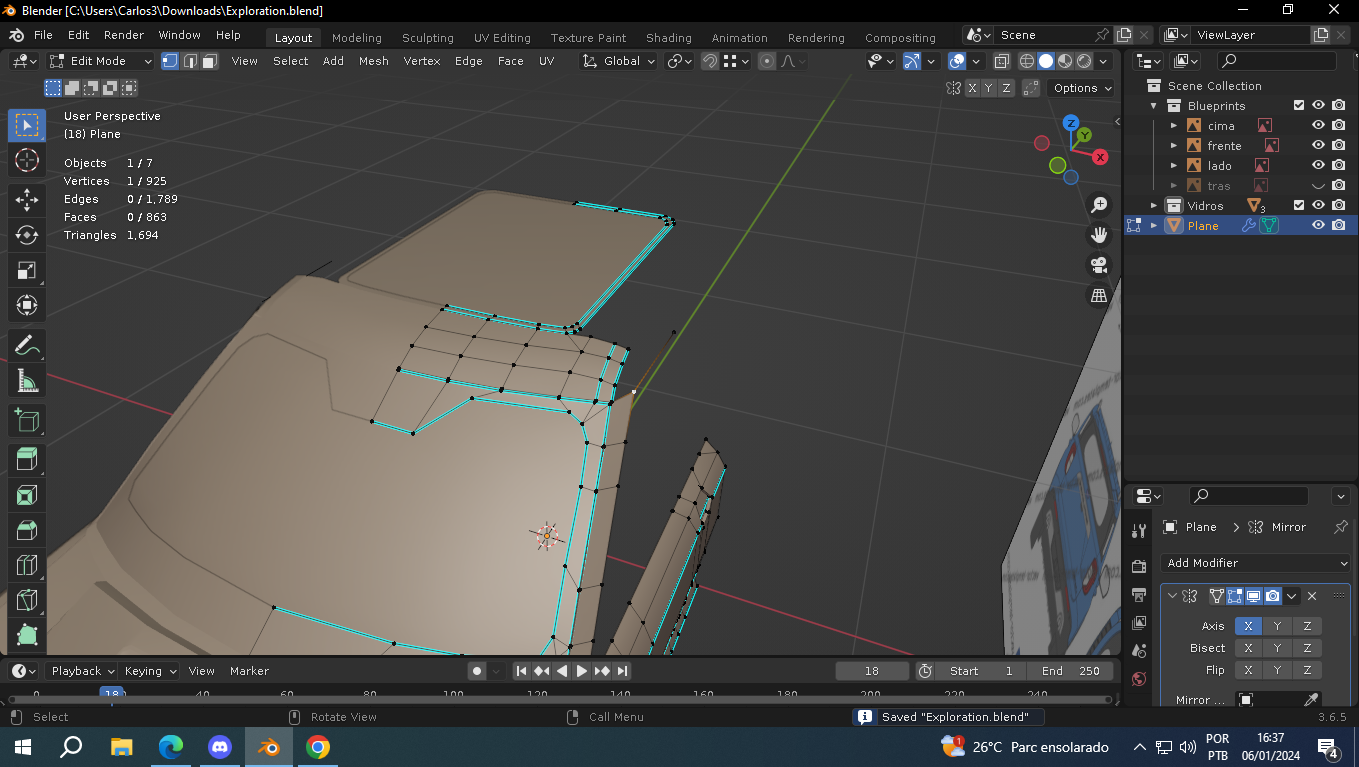The width and height of the screenshot is (1359, 767).
Task: Expand the Vidros collection
Action: point(1154,206)
